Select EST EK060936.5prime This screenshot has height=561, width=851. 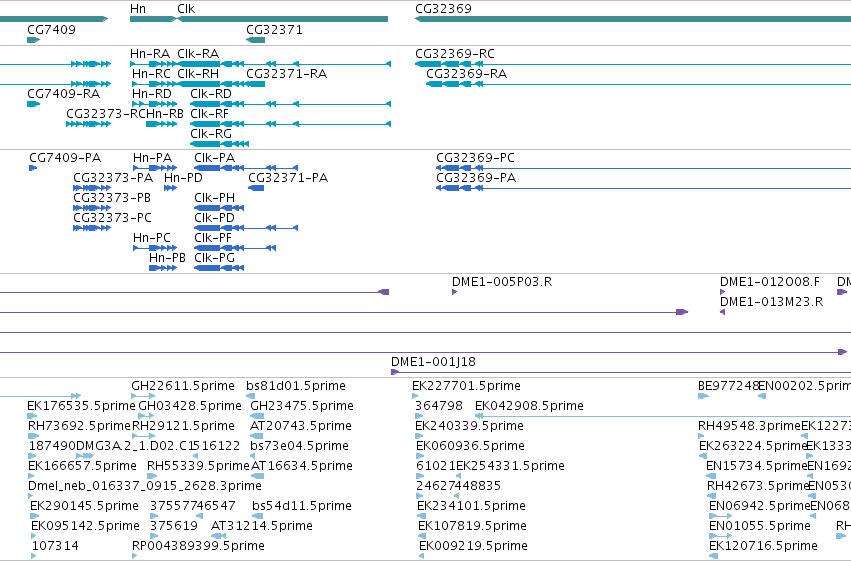471,446
